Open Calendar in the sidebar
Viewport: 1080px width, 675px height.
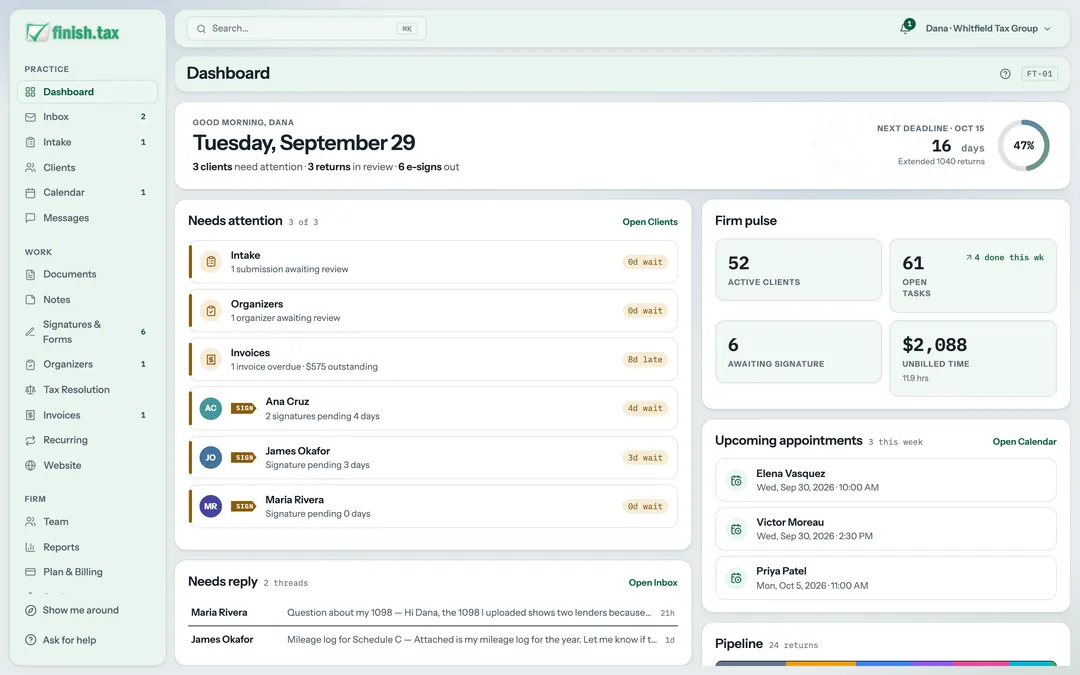tap(87, 192)
